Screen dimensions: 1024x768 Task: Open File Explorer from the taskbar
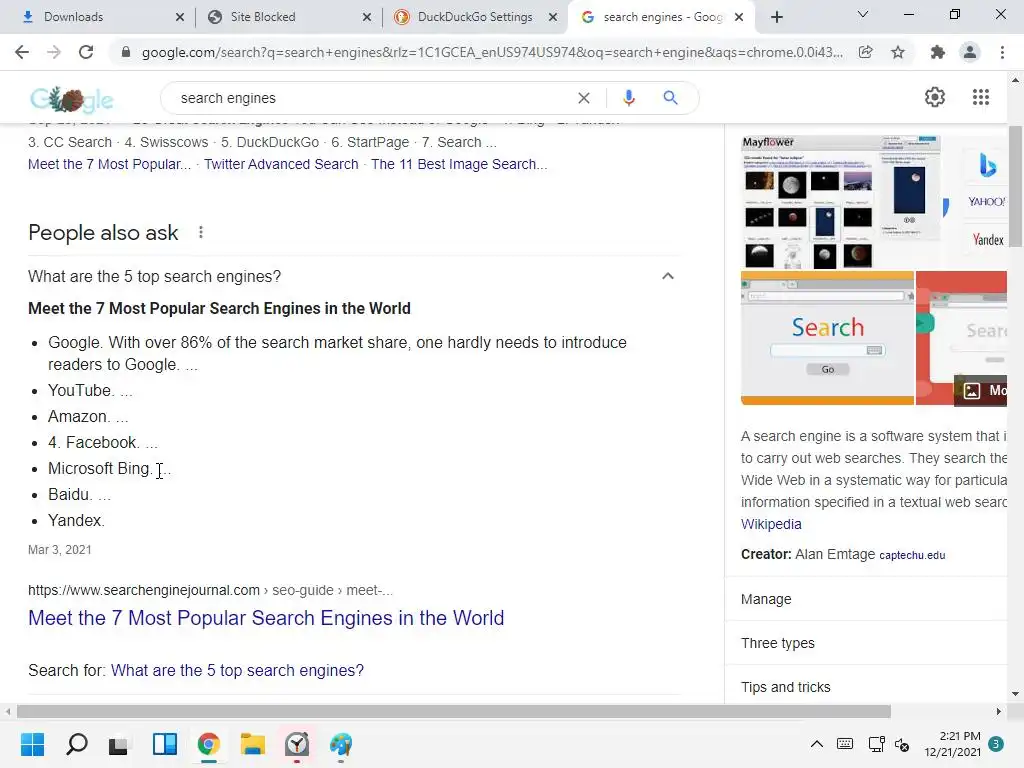(x=252, y=744)
